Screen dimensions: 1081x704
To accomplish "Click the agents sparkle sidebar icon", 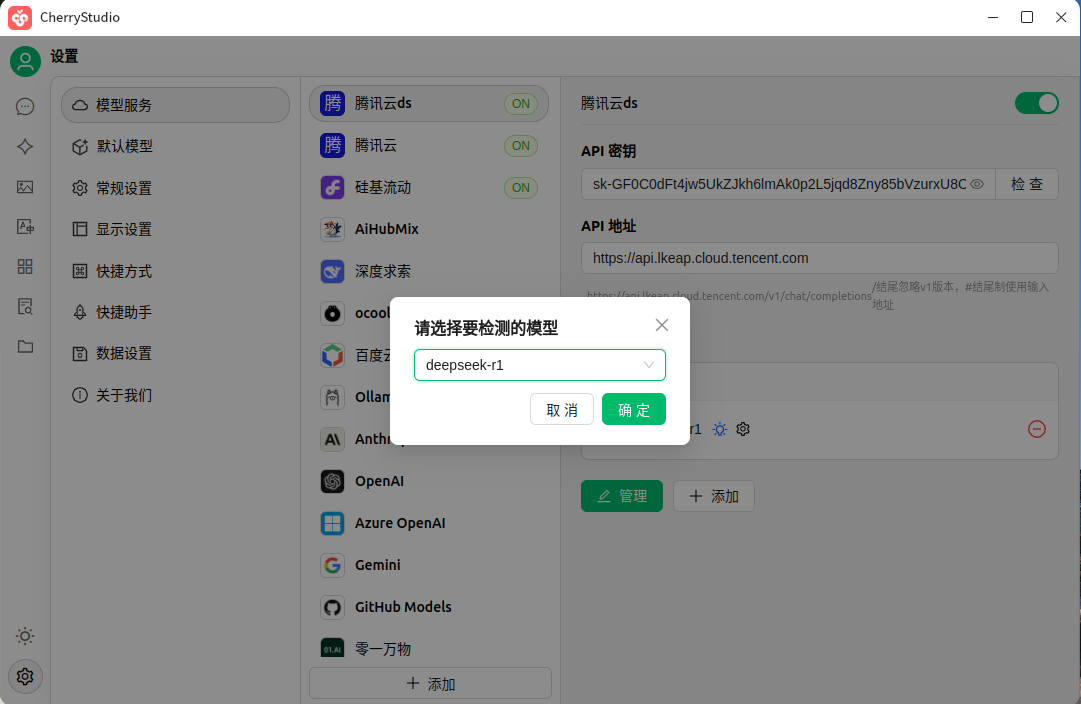I will coord(25,147).
